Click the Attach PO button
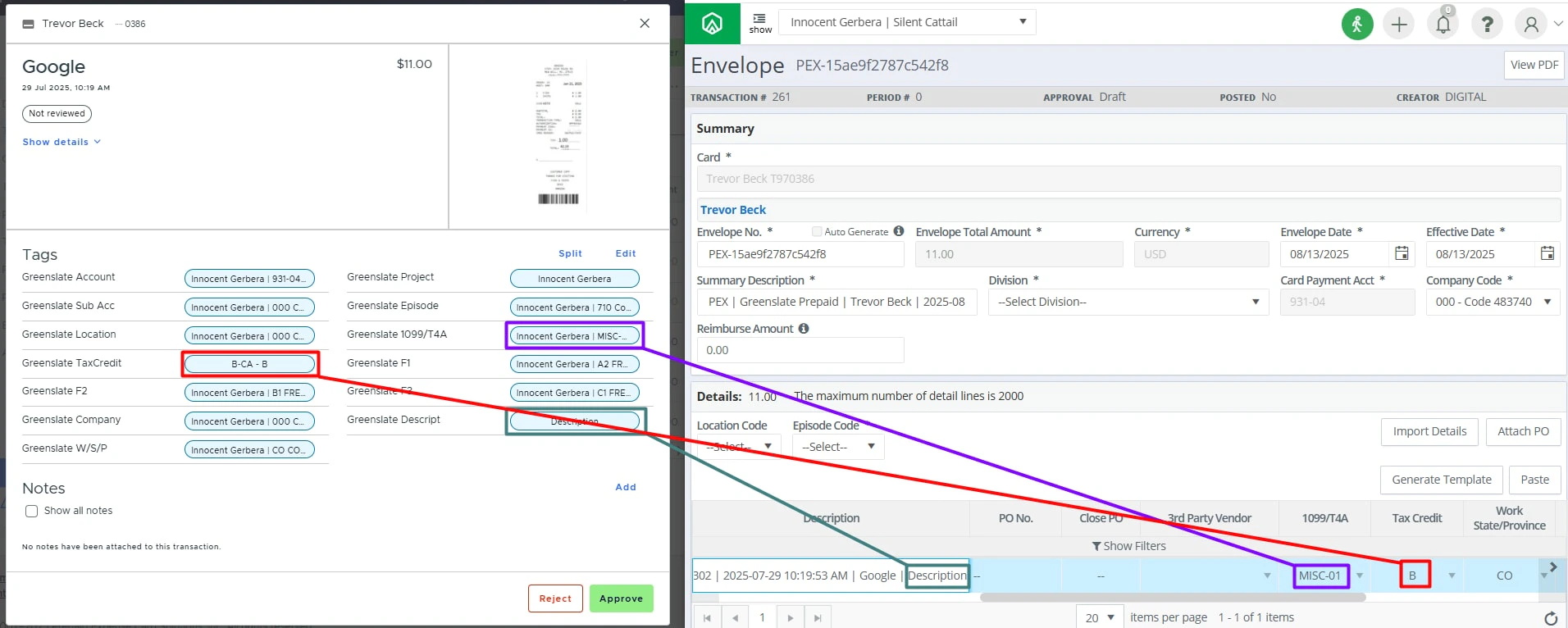The image size is (1568, 628). 1523,431
